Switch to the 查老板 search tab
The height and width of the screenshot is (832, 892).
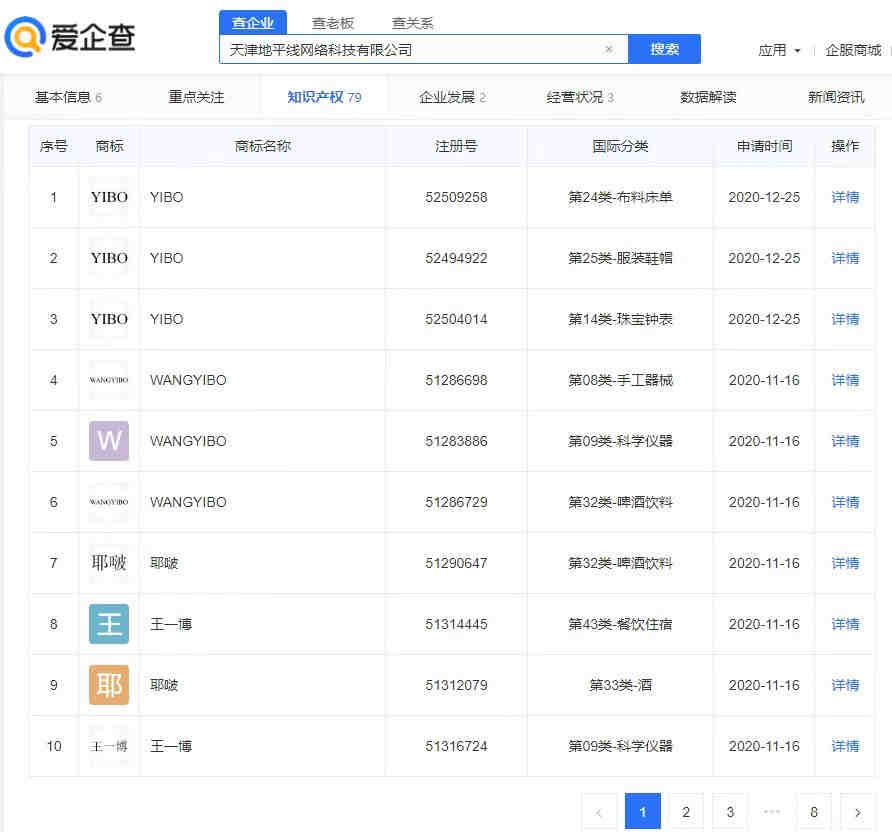(x=333, y=23)
